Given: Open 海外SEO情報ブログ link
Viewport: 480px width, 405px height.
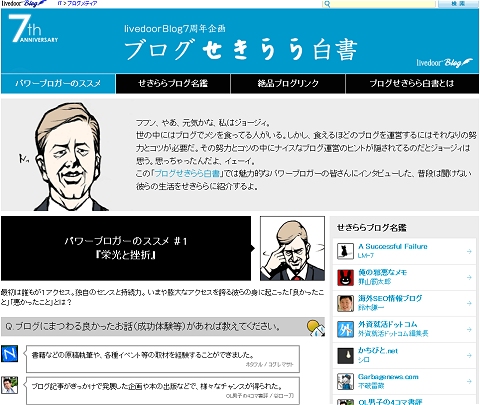Looking at the screenshot, I should (390, 298).
